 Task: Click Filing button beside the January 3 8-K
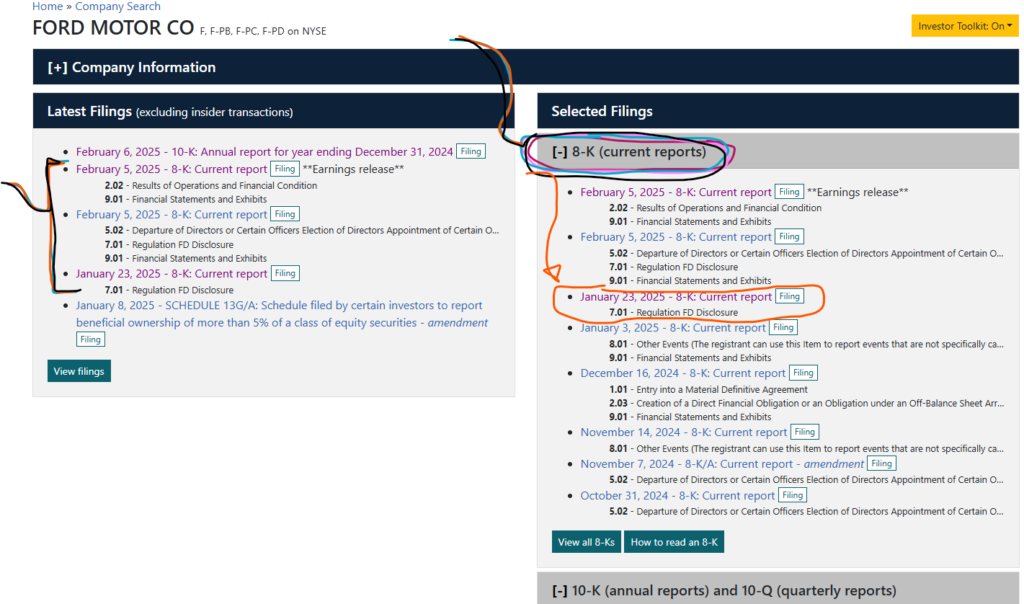(x=783, y=328)
